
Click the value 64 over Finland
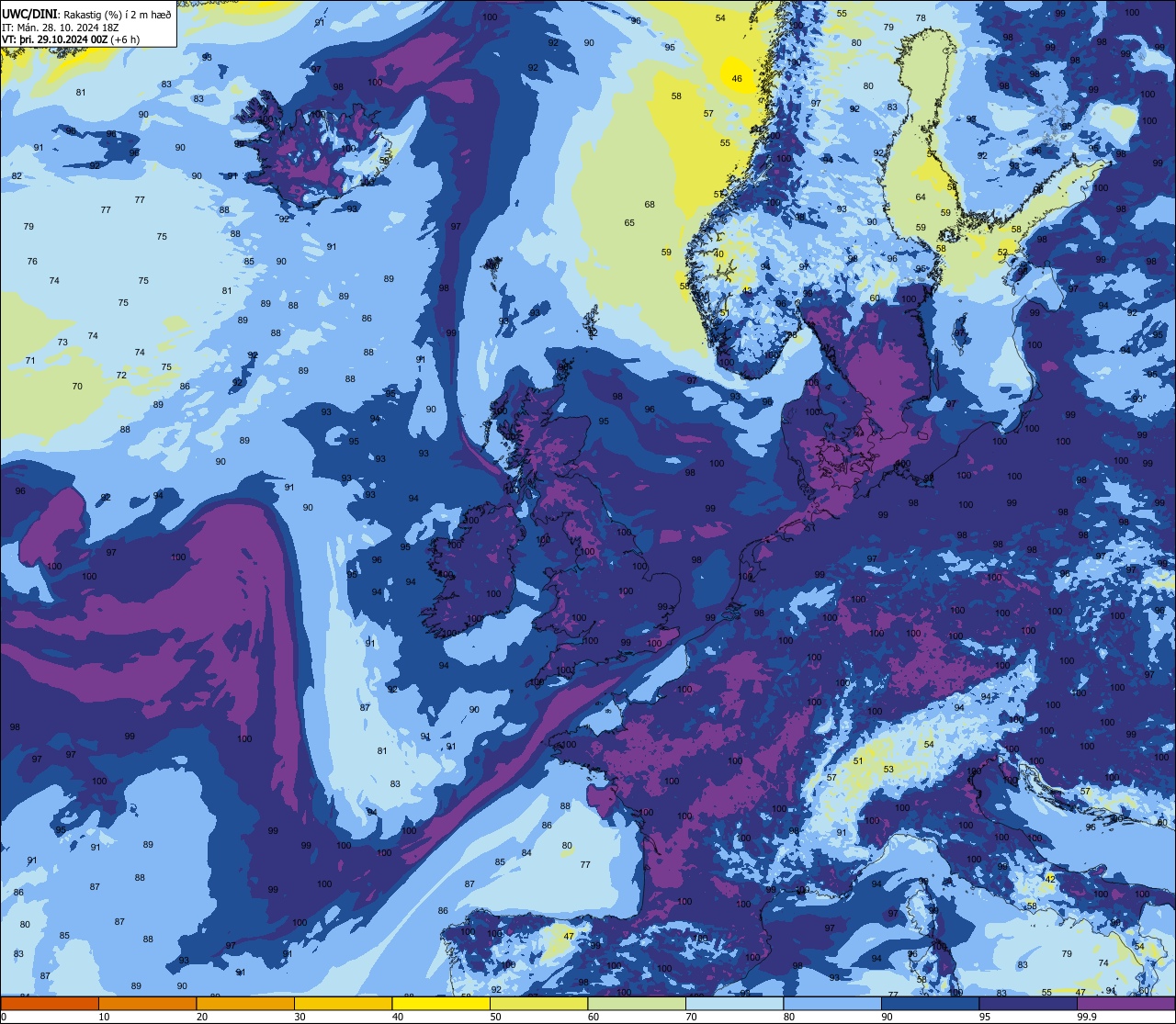pyautogui.click(x=921, y=197)
